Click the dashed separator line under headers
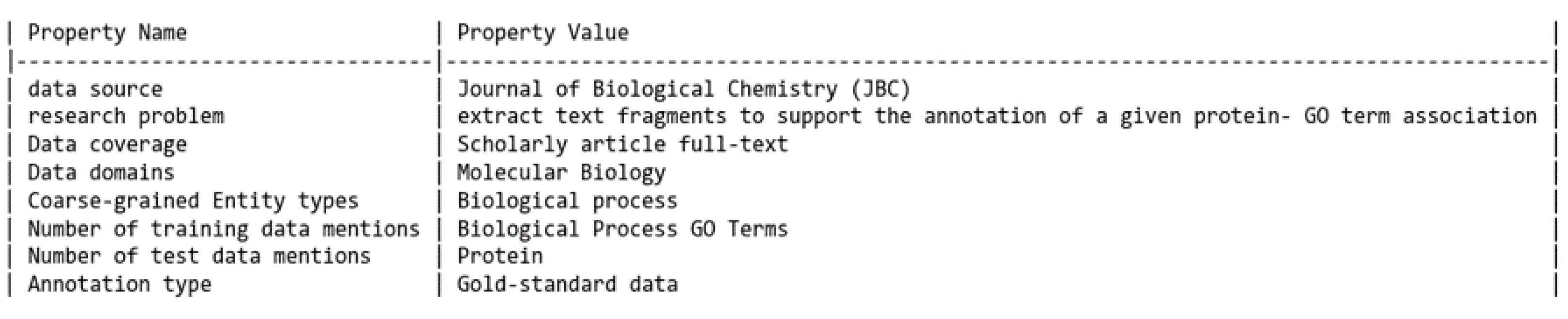Image resolution: width=1568 pixels, height=319 pixels. coord(782,61)
